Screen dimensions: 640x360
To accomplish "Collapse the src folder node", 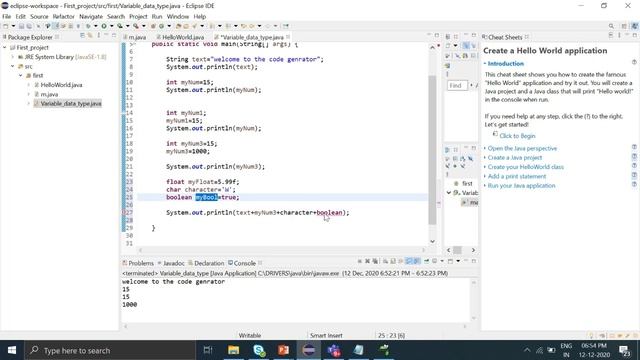I will (x=13, y=66).
